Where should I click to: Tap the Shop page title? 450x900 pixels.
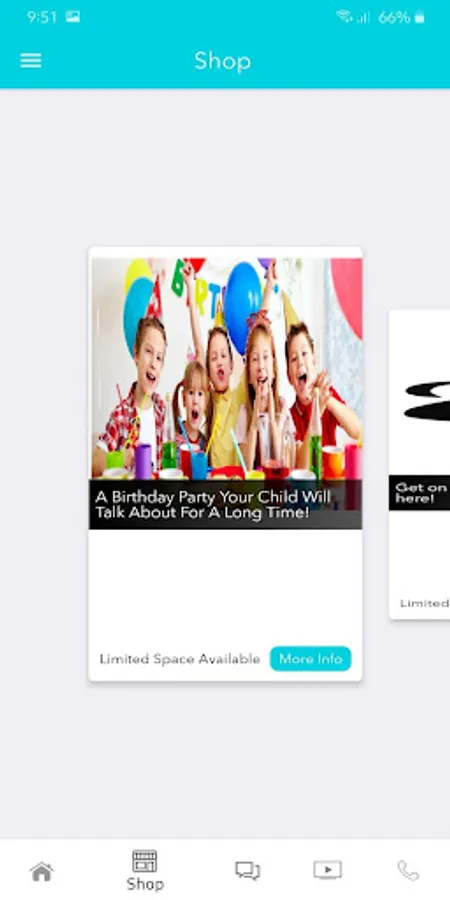pos(223,60)
